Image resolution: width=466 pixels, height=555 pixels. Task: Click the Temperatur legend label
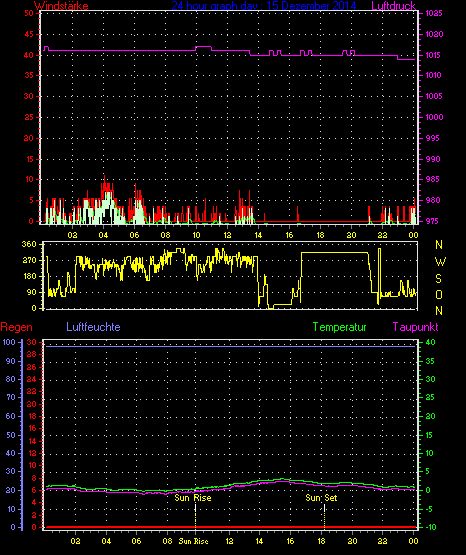pos(340,327)
